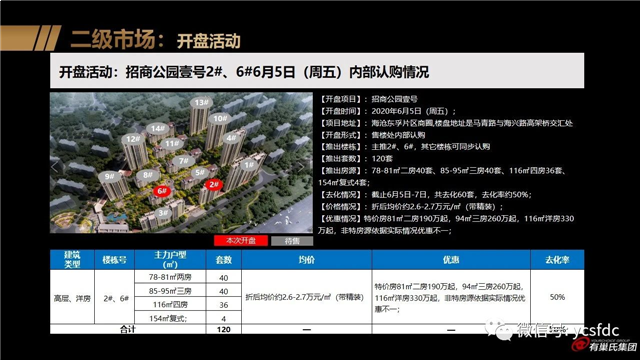Click the red 2# building marker
Image resolution: width=640 pixels, height=360 pixels.
pos(213,184)
